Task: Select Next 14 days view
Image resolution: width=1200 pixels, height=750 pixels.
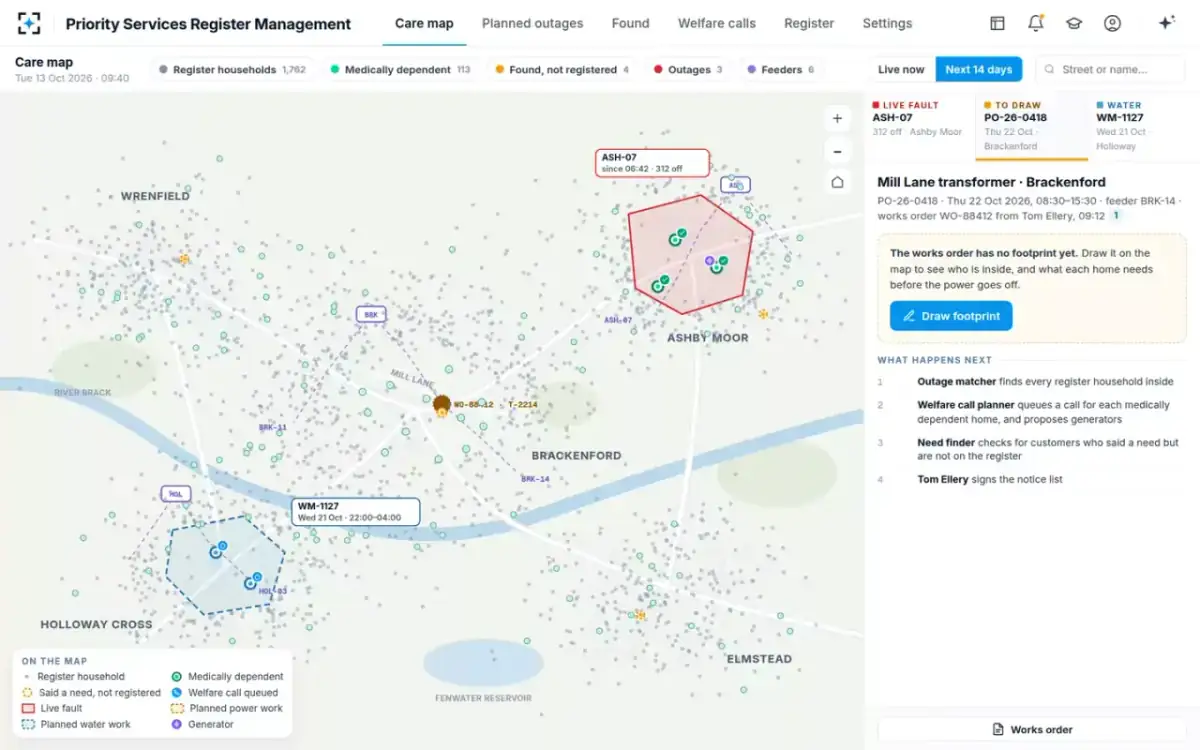Action: pyautogui.click(x=978, y=70)
